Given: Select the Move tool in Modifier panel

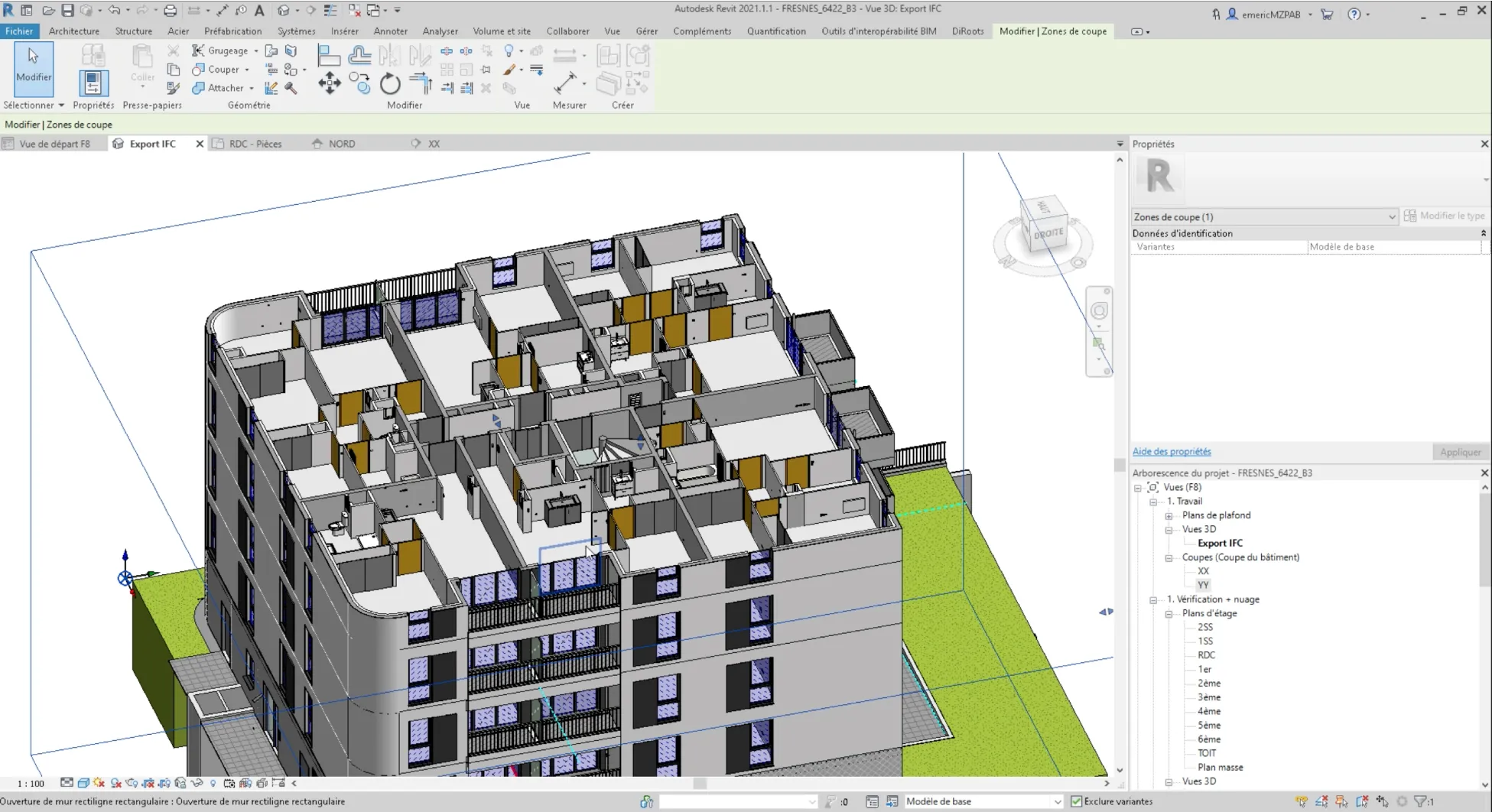Looking at the screenshot, I should (330, 83).
